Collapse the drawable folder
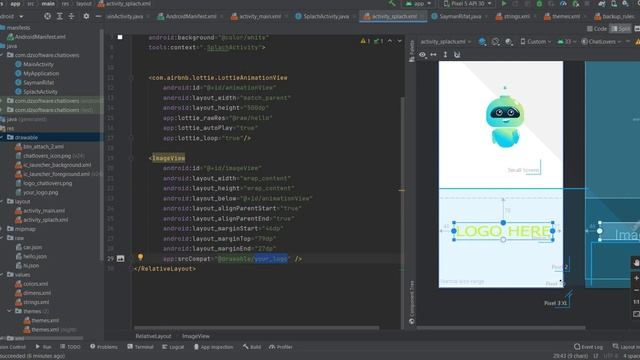The image size is (640, 360). coord(2,137)
